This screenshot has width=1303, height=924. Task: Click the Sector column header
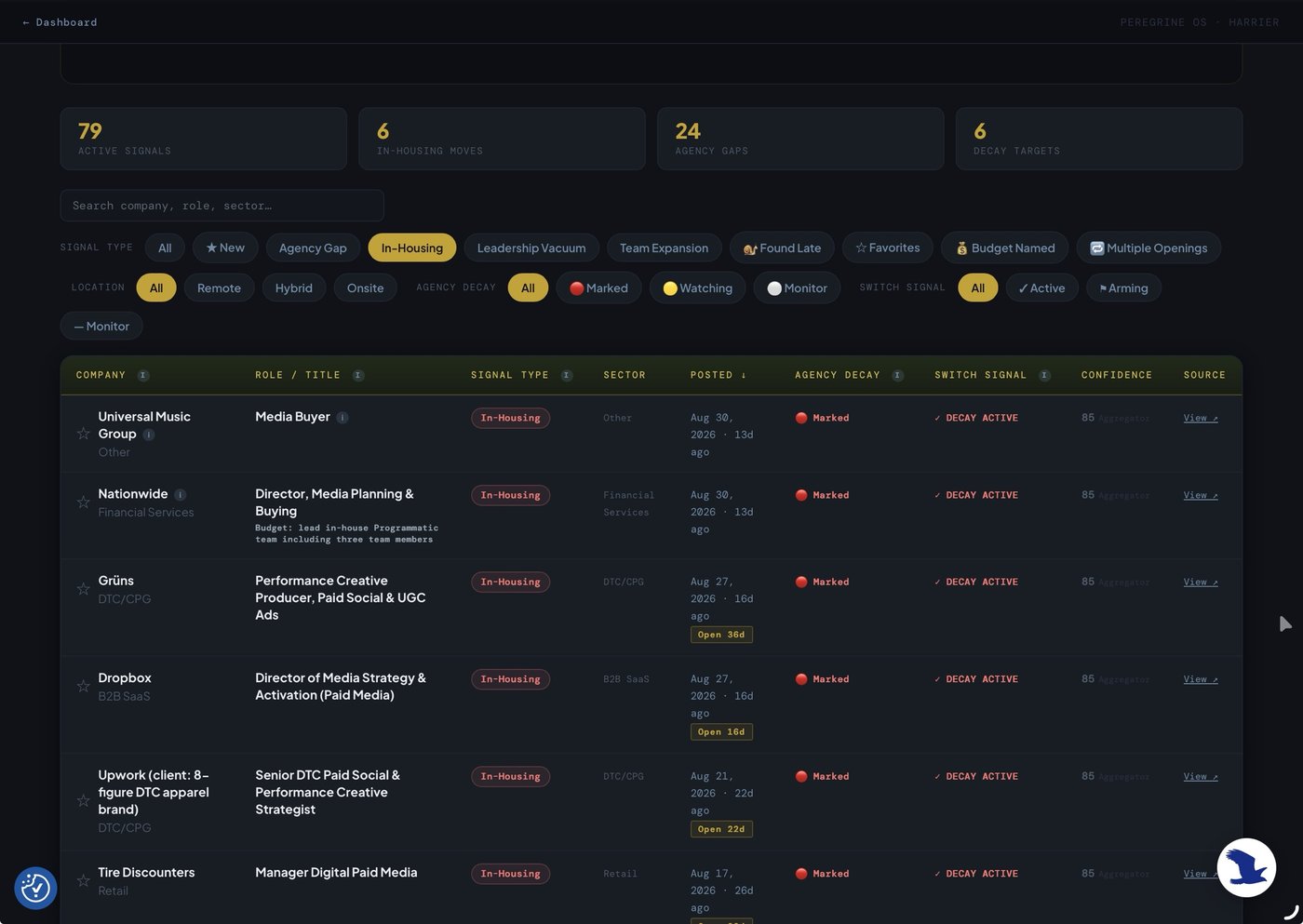[x=624, y=375]
